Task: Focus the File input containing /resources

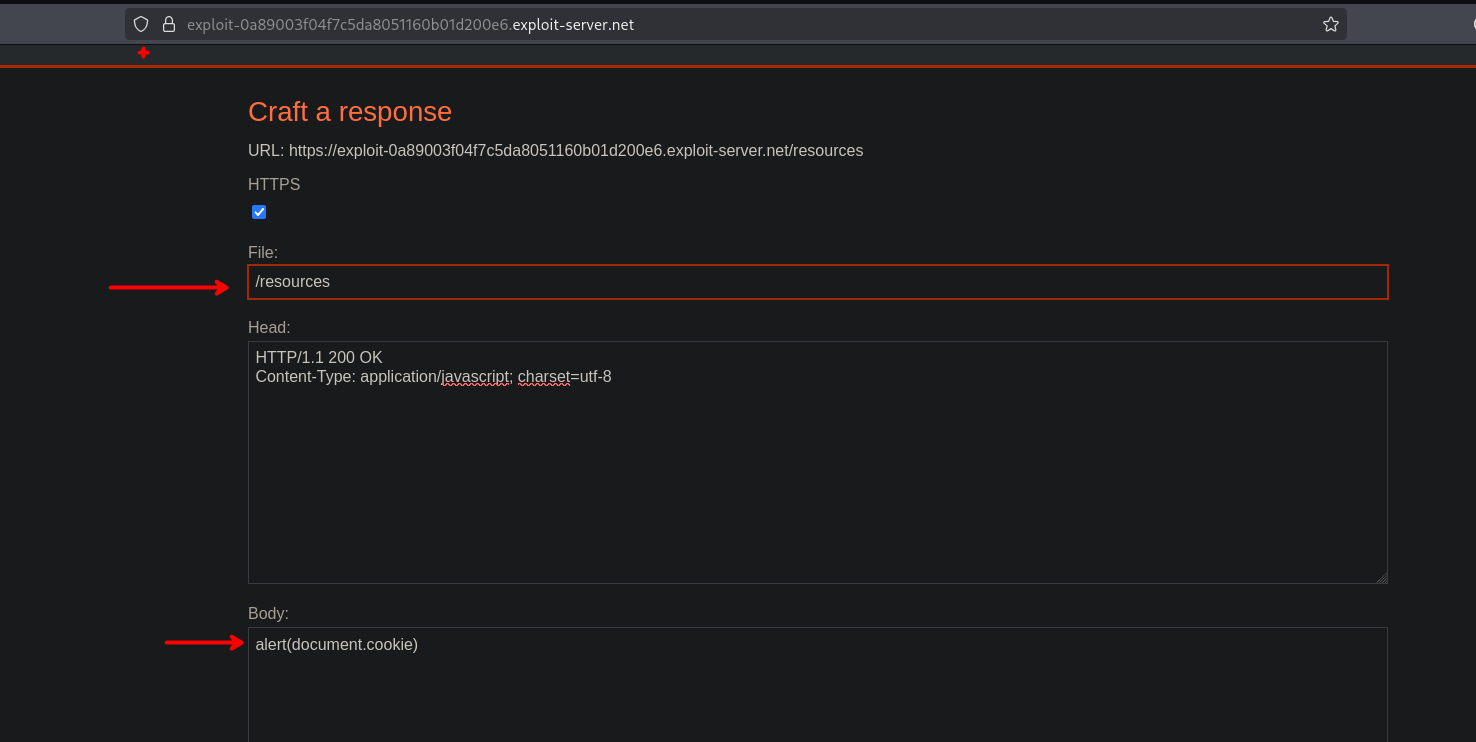Action: coord(817,282)
